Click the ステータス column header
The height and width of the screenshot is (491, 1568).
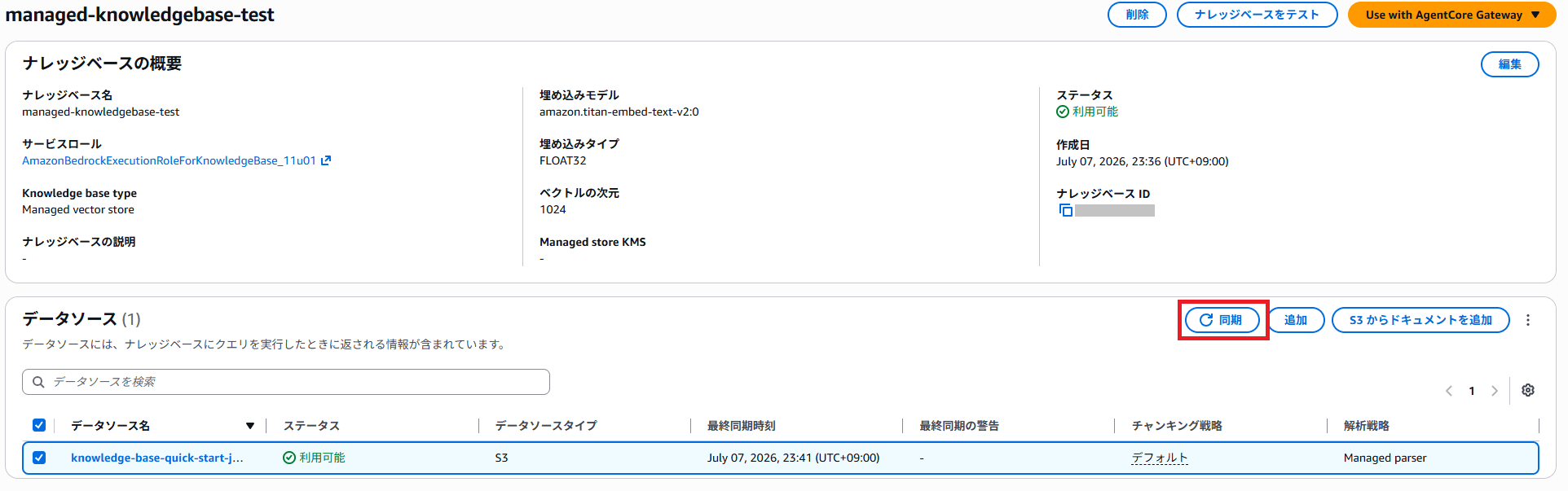point(311,426)
